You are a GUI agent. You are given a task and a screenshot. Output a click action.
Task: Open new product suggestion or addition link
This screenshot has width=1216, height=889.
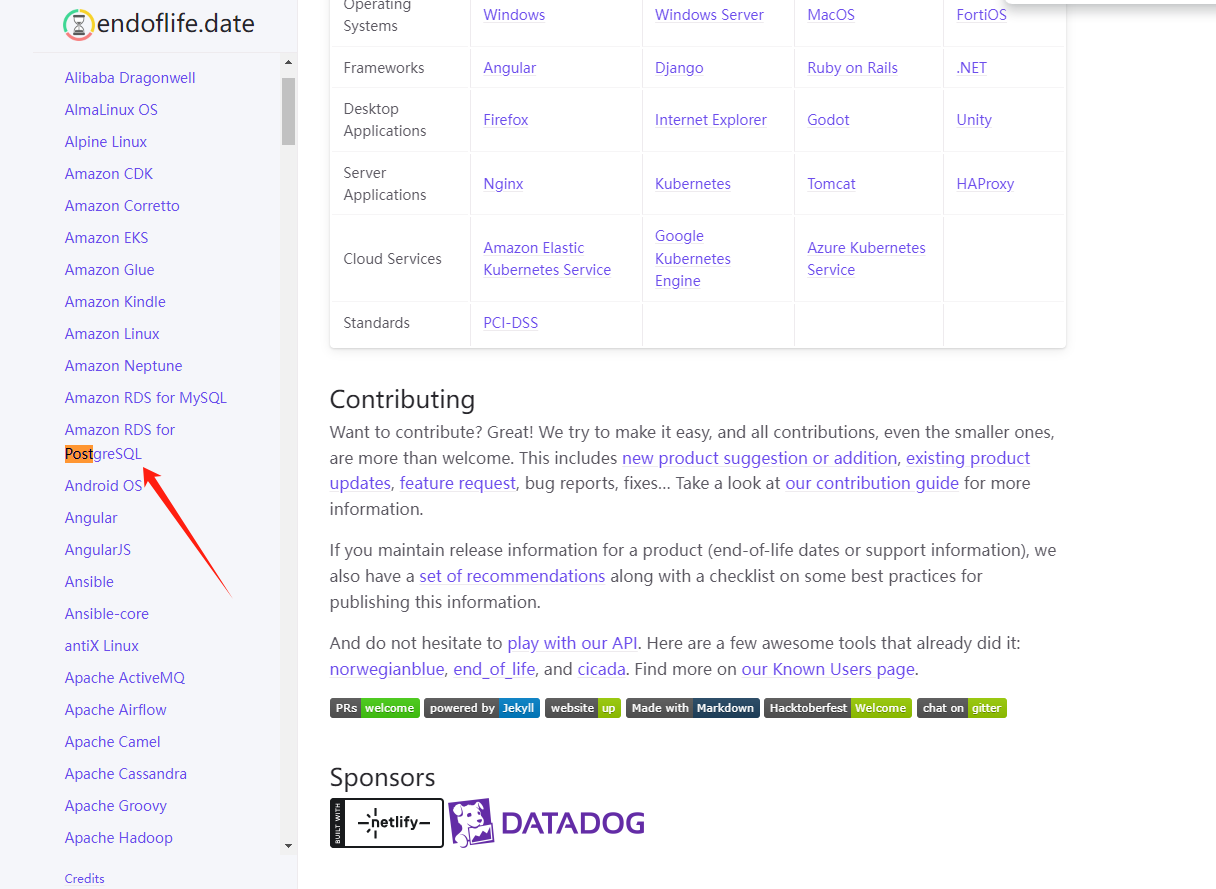[x=759, y=458]
